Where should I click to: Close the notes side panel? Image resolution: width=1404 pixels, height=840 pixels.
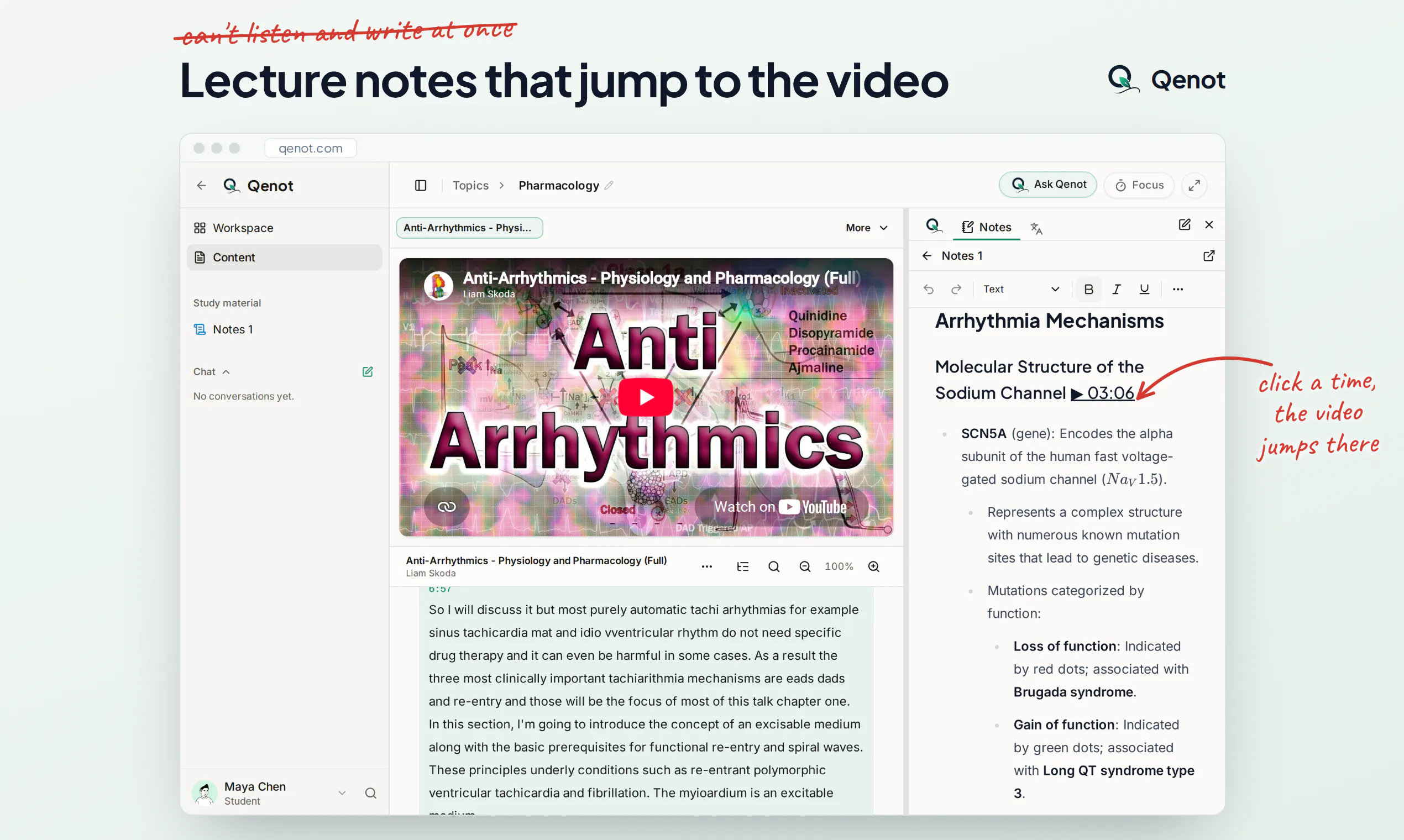[1209, 225]
